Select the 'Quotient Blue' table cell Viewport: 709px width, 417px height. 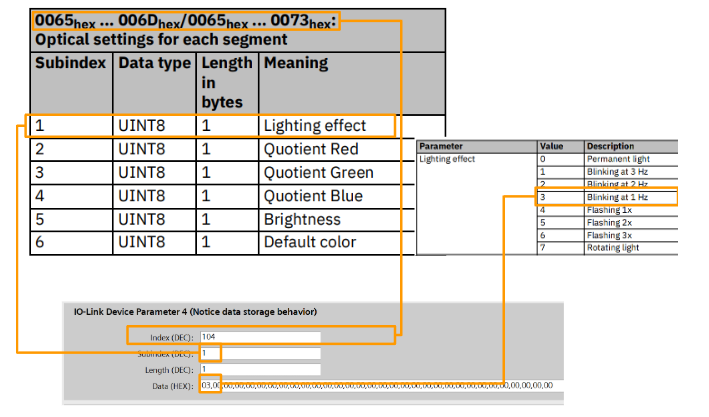pyautogui.click(x=312, y=196)
